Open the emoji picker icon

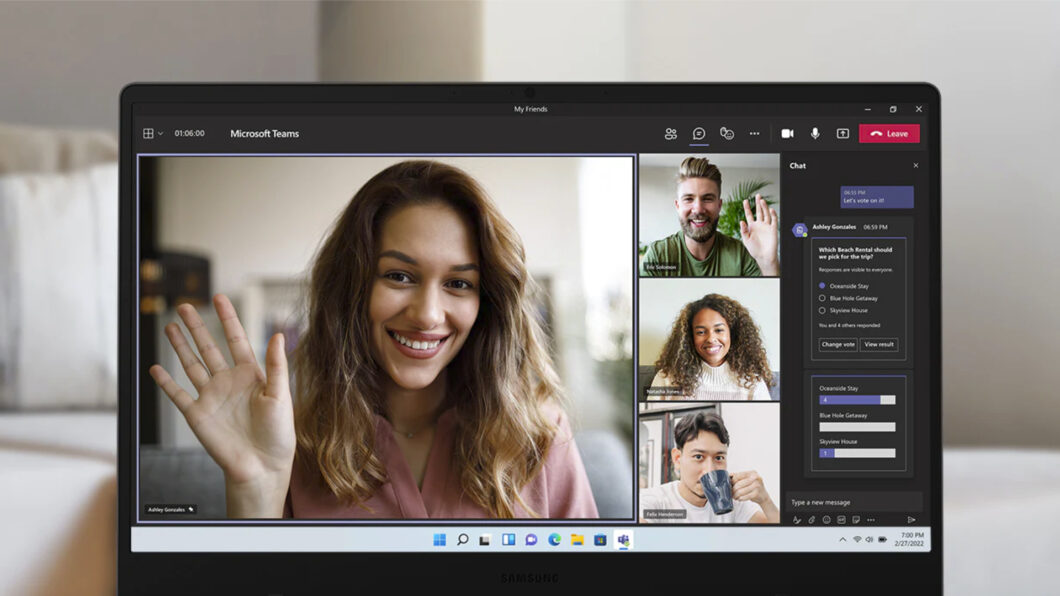tap(826, 520)
